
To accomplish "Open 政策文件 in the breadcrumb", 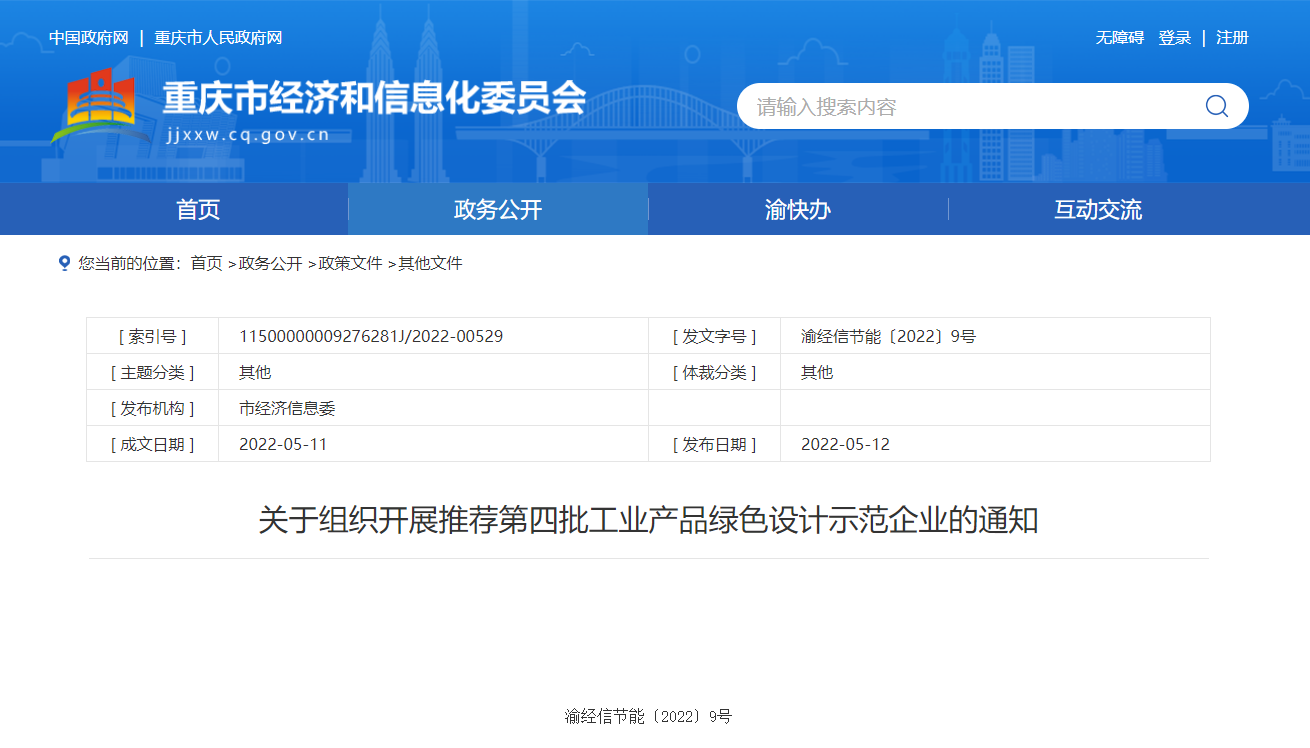I will [x=350, y=263].
